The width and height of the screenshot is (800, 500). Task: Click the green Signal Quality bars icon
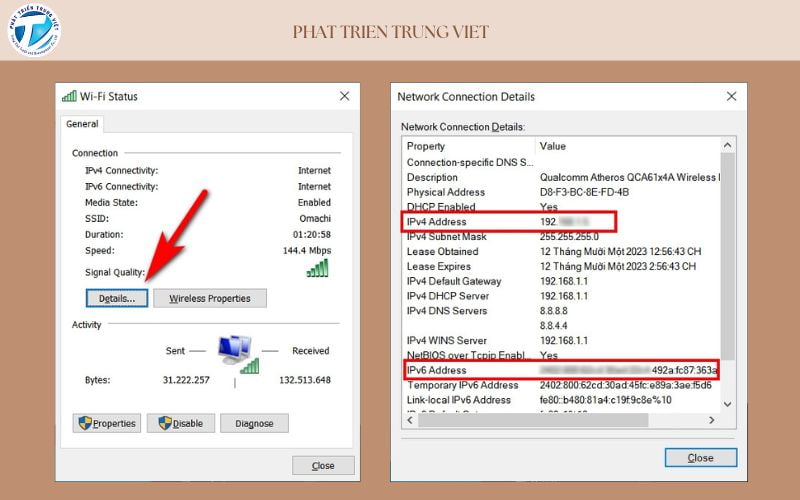(x=317, y=268)
